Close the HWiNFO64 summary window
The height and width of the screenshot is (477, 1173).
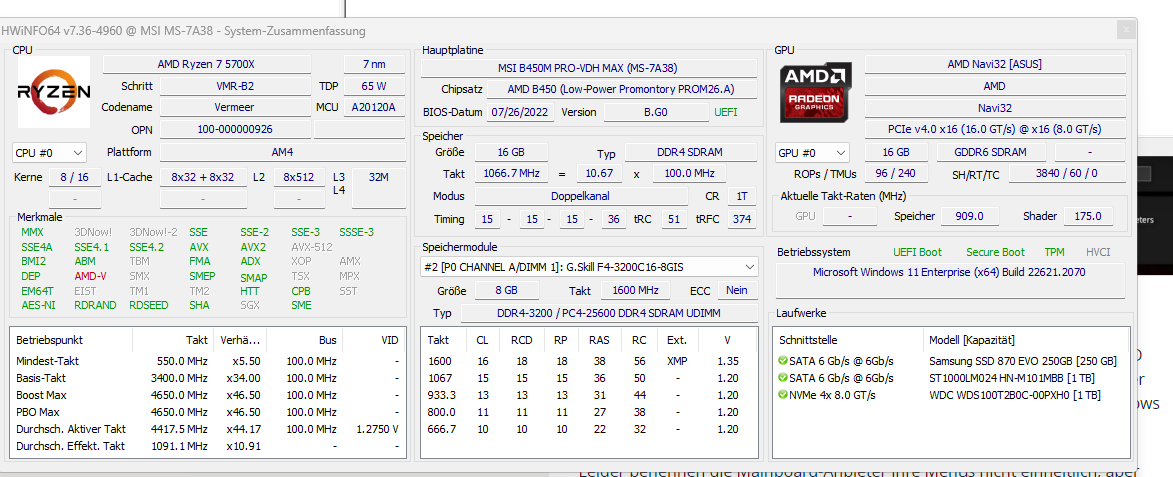coord(1124,31)
